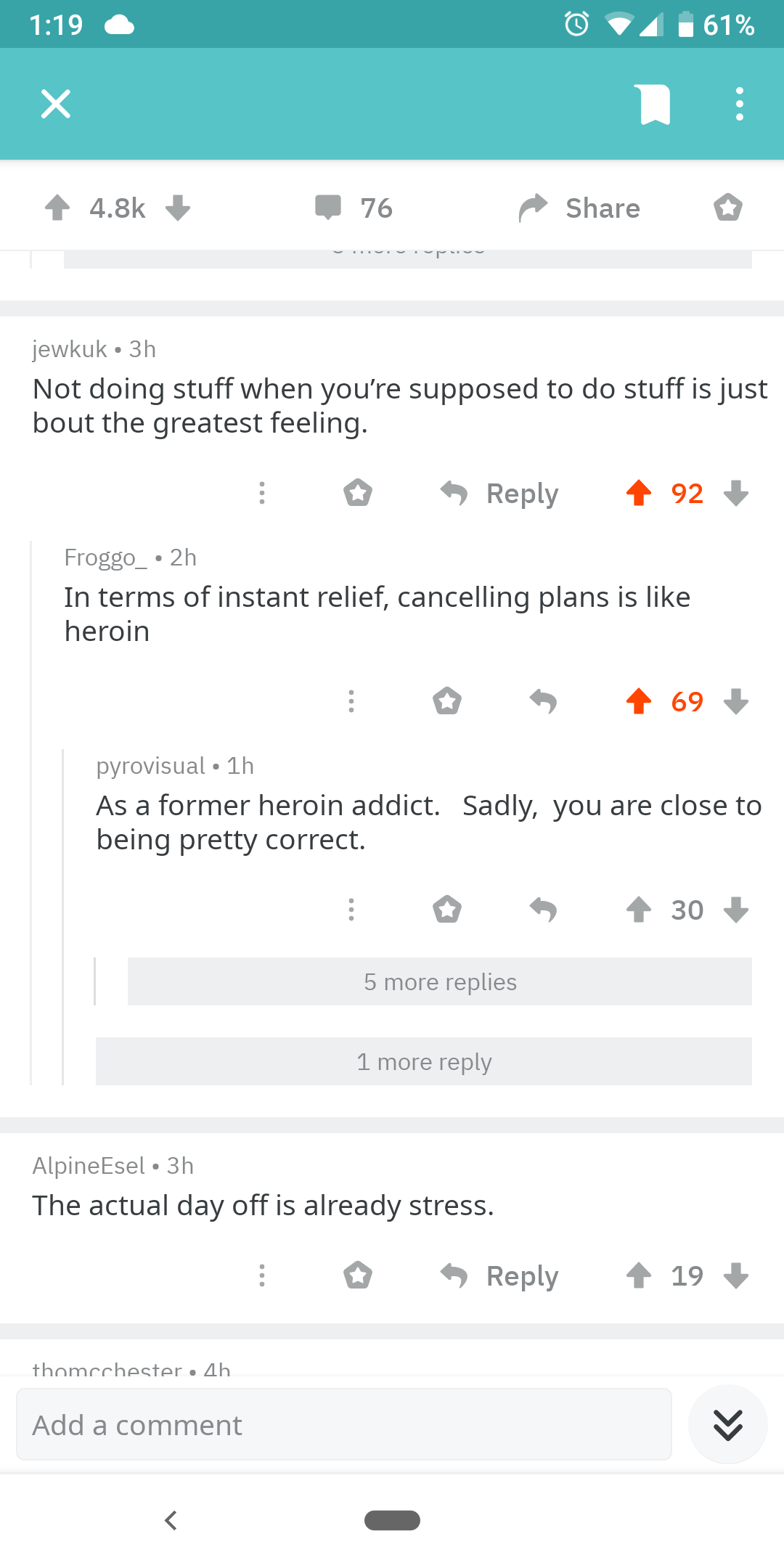Bookmark the post using the top bar icon
This screenshot has width=784, height=1568.
pos(653,103)
